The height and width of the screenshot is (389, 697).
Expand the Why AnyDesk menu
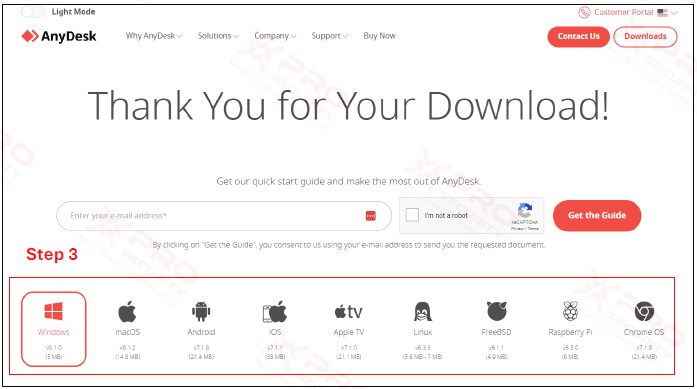coord(154,36)
